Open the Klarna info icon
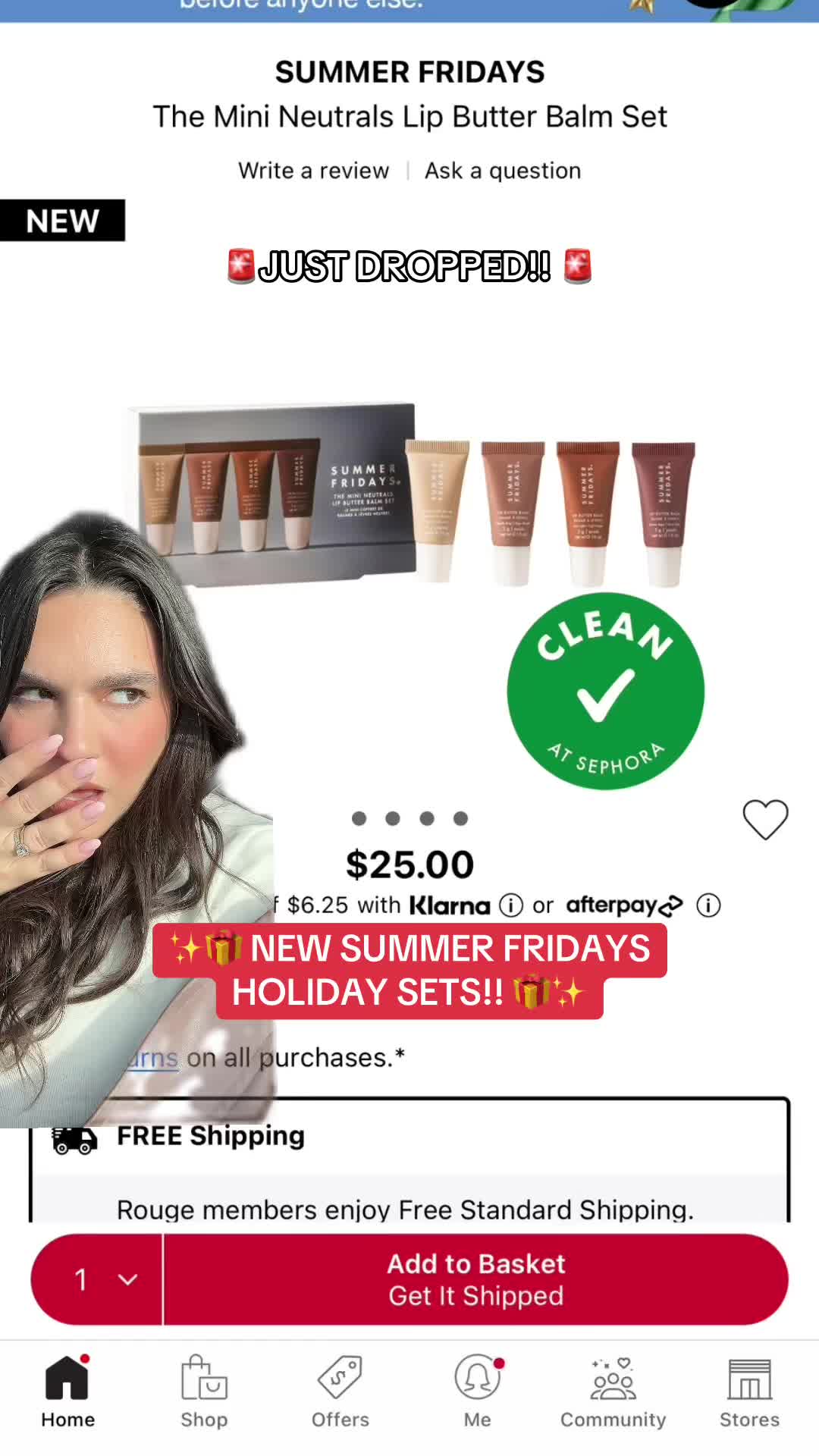 tap(511, 905)
